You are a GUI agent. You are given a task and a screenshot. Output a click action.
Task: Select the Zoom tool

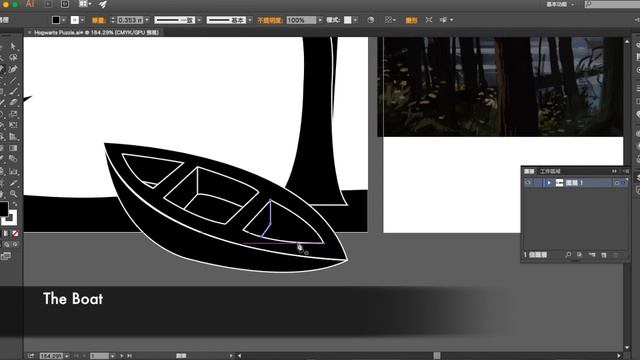[13, 194]
